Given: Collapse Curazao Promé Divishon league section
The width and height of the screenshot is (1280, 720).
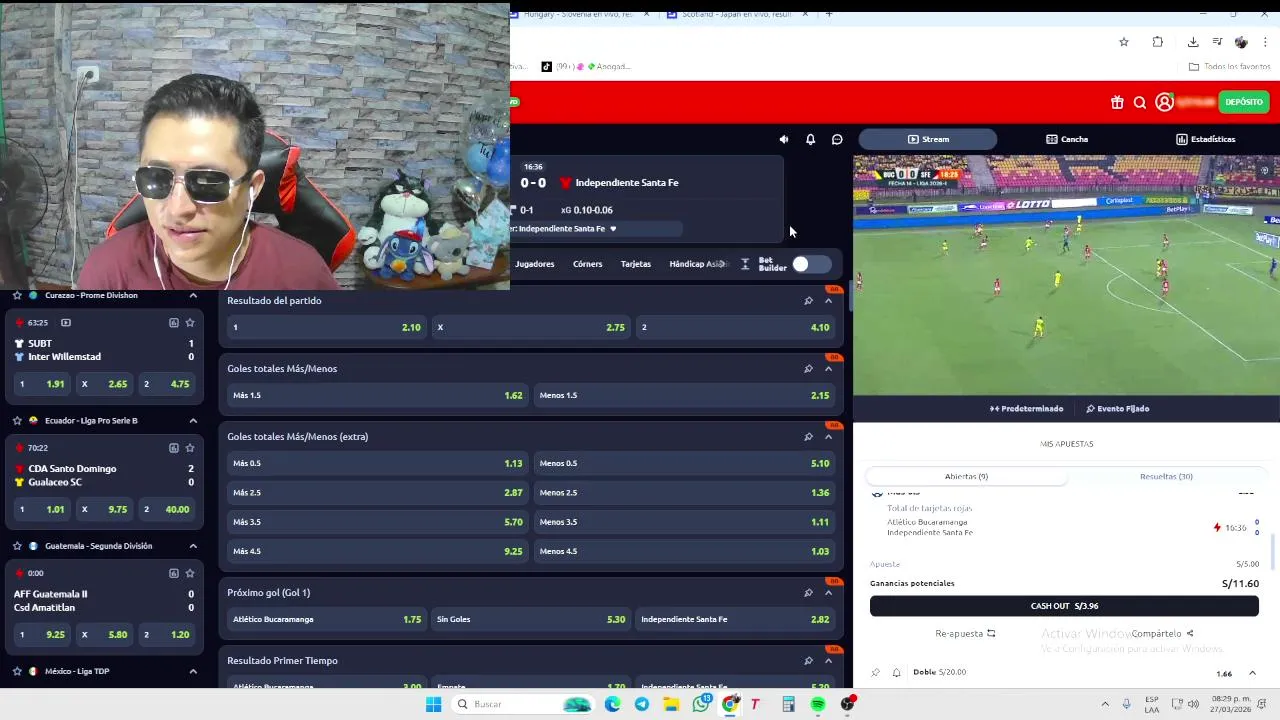Looking at the screenshot, I should pos(193,295).
